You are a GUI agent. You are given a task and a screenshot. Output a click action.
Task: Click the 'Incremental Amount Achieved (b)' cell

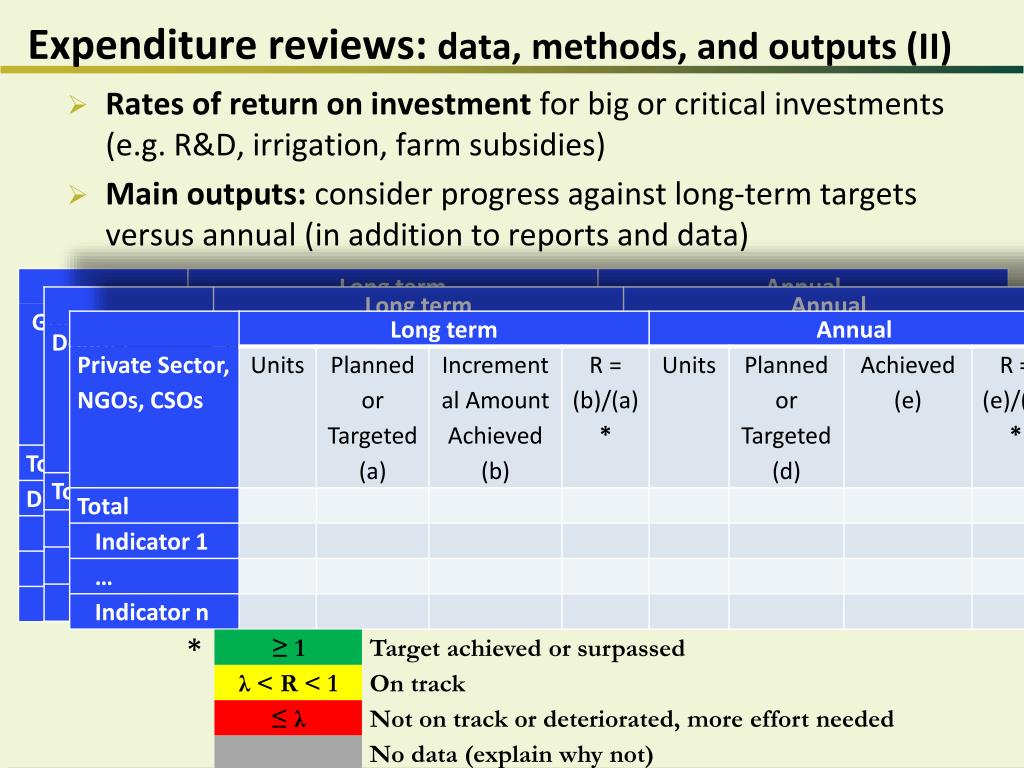(495, 417)
